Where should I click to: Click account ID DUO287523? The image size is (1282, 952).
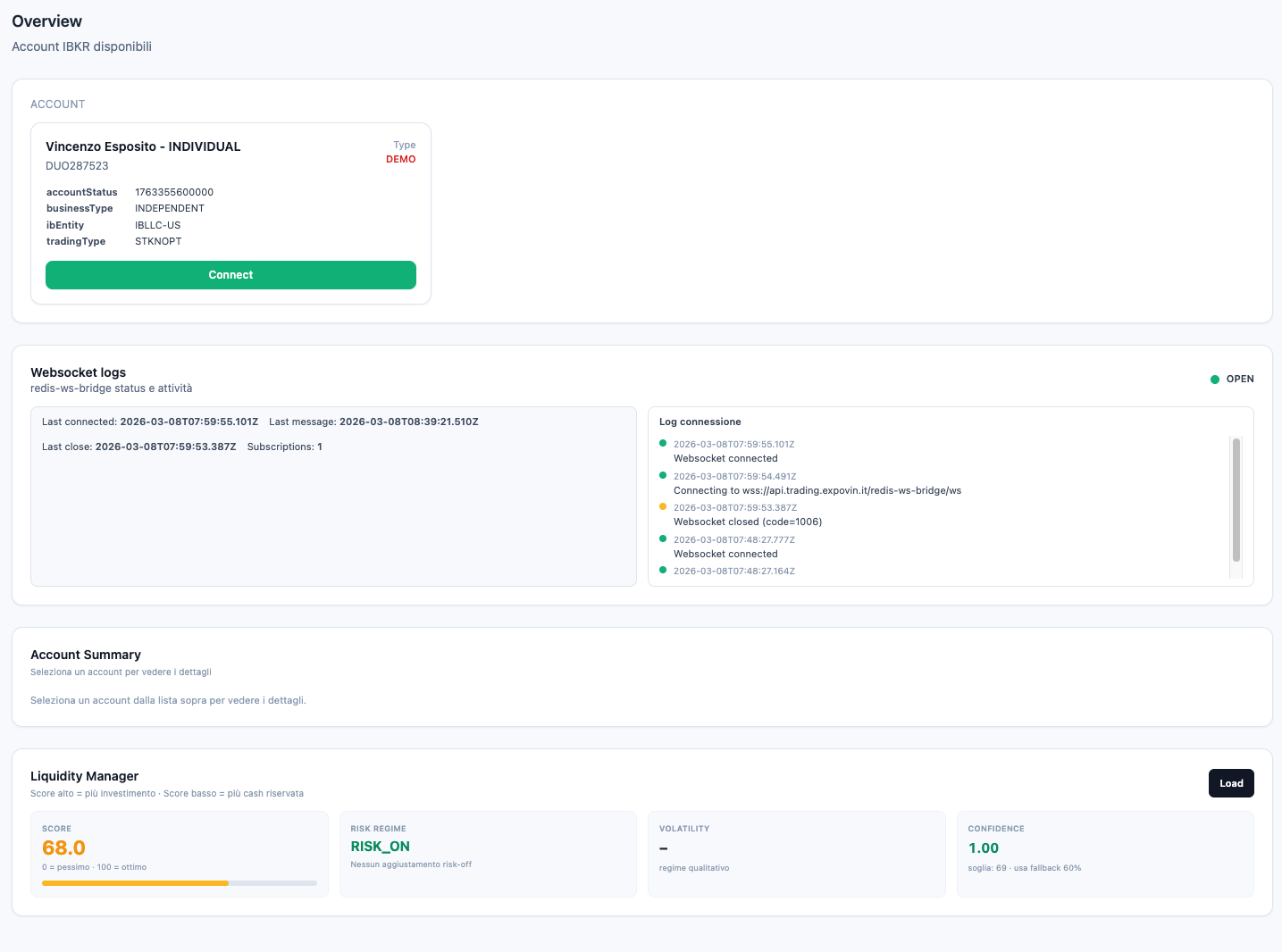point(77,166)
